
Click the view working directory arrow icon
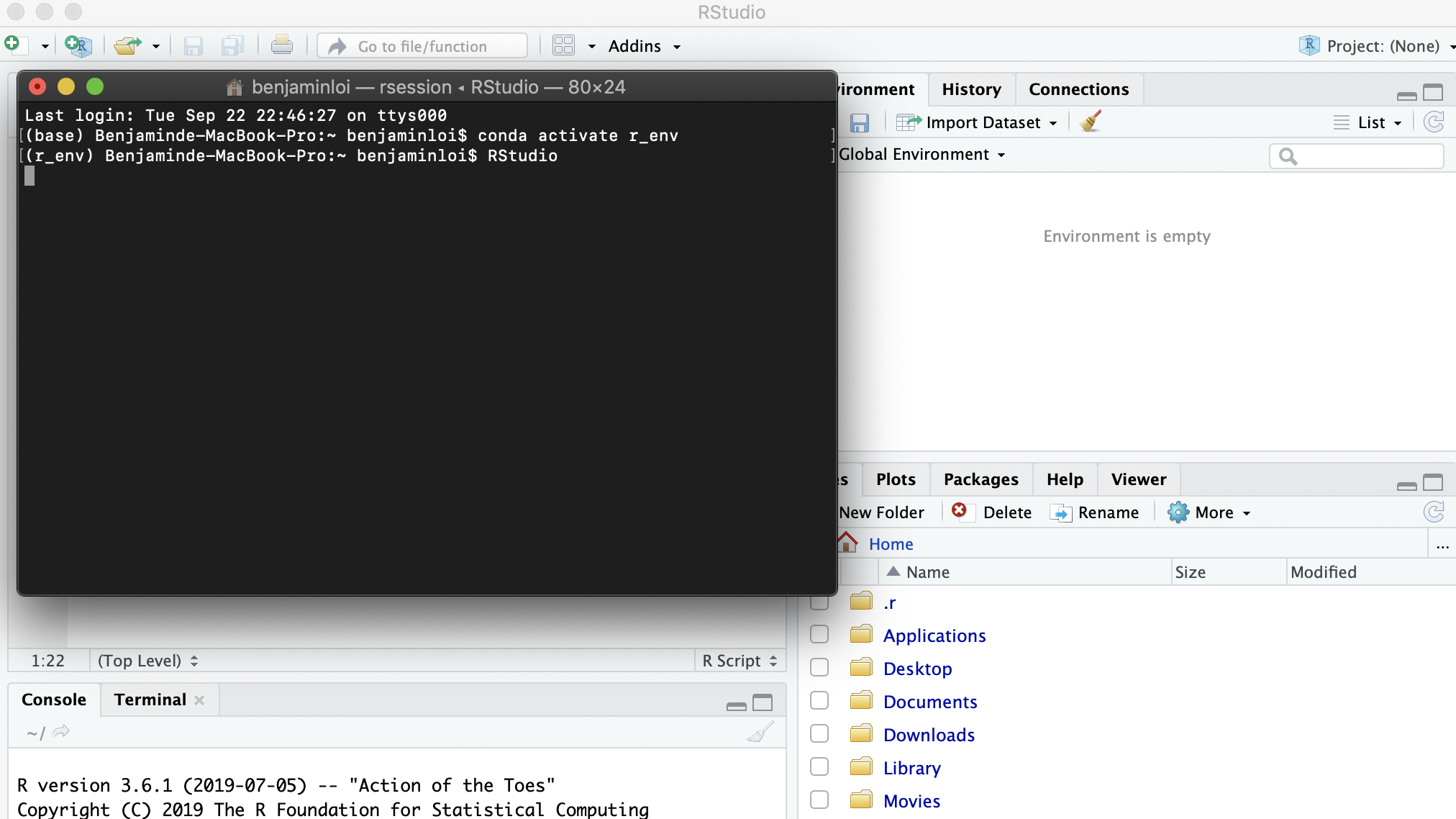coord(61,732)
